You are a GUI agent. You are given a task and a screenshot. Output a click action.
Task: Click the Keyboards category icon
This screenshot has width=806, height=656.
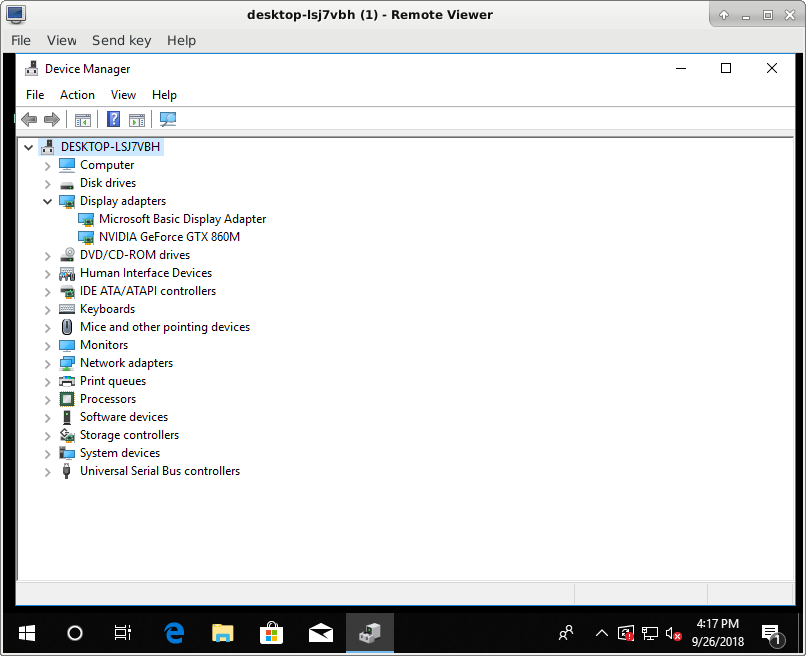click(x=67, y=309)
